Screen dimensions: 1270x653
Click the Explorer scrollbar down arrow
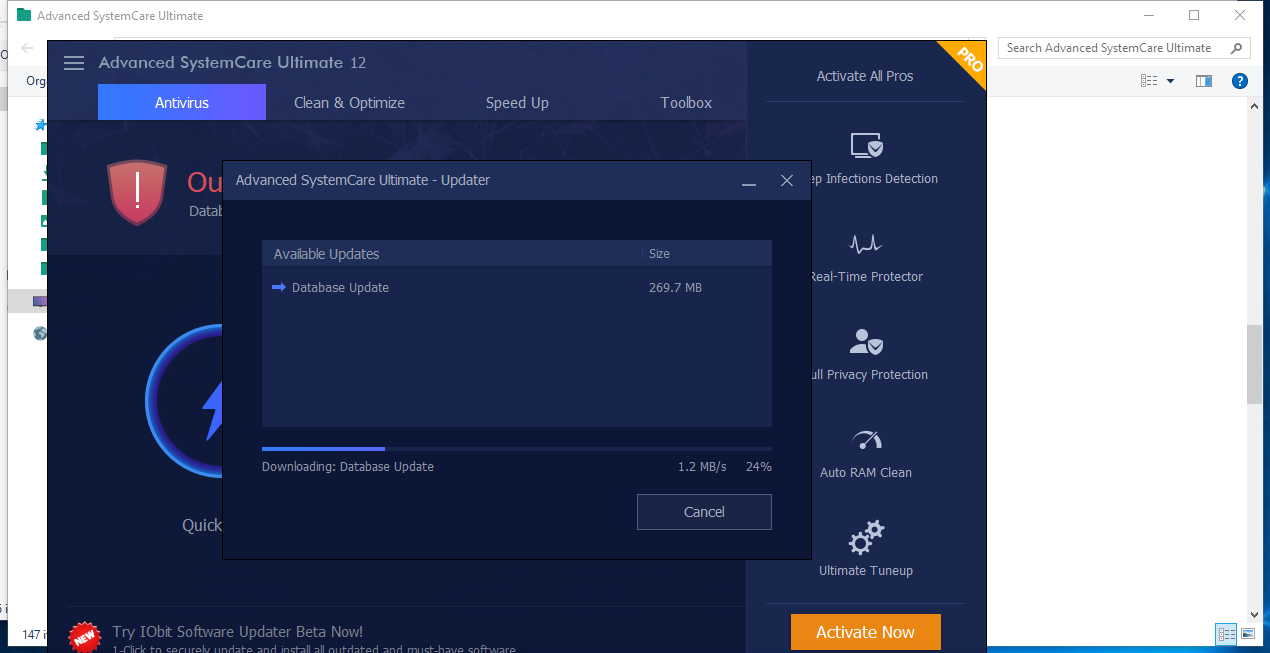tap(1254, 614)
